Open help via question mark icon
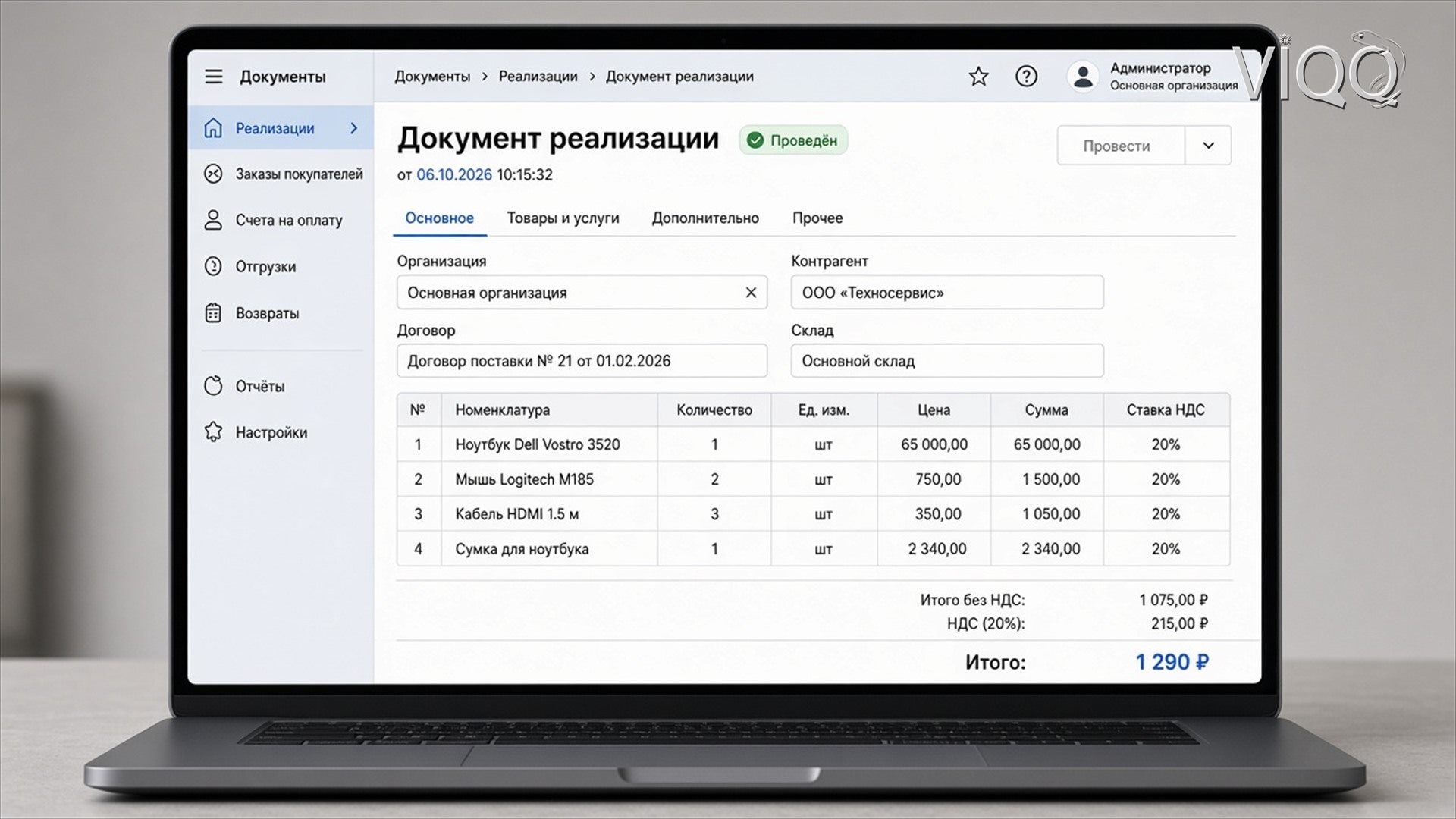1456x819 pixels. tap(1026, 77)
